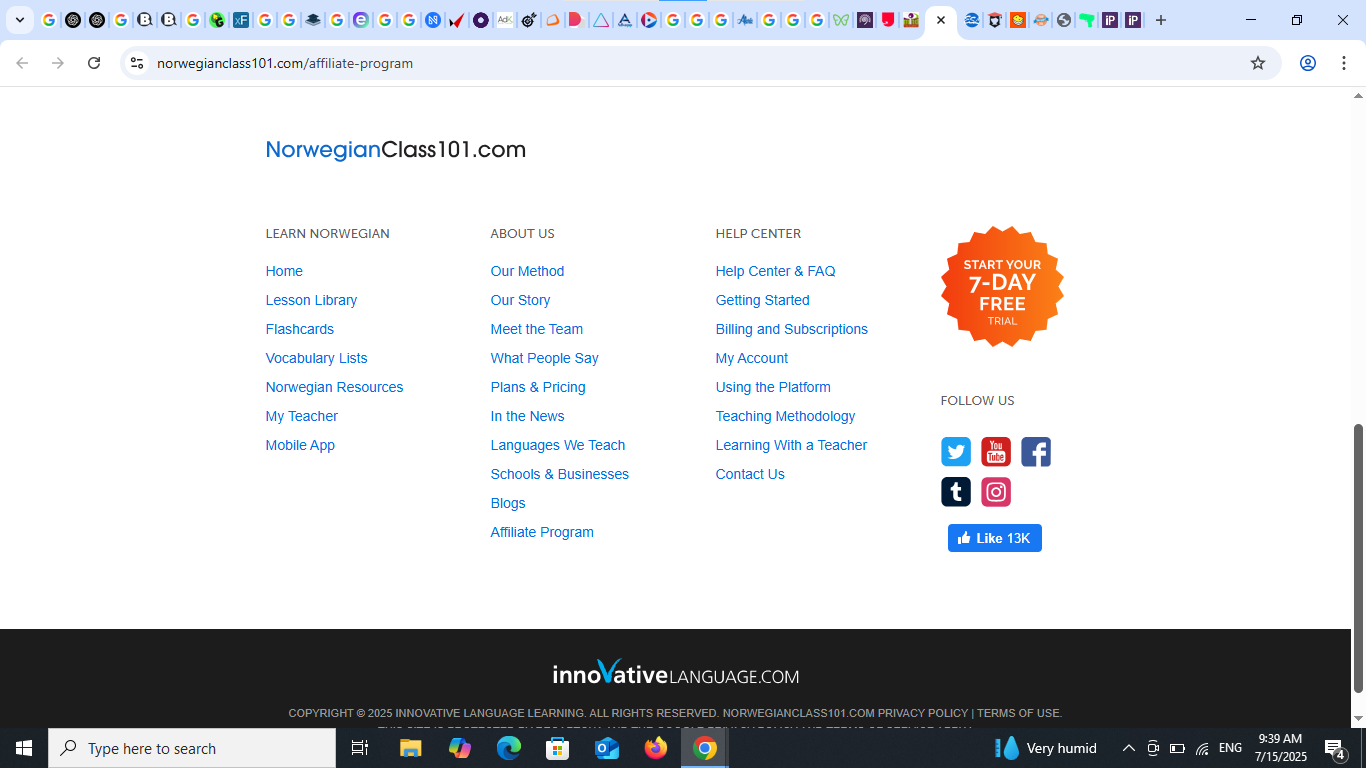The width and height of the screenshot is (1366, 768).
Task: Open the Copilot taskbar icon
Action: (460, 748)
